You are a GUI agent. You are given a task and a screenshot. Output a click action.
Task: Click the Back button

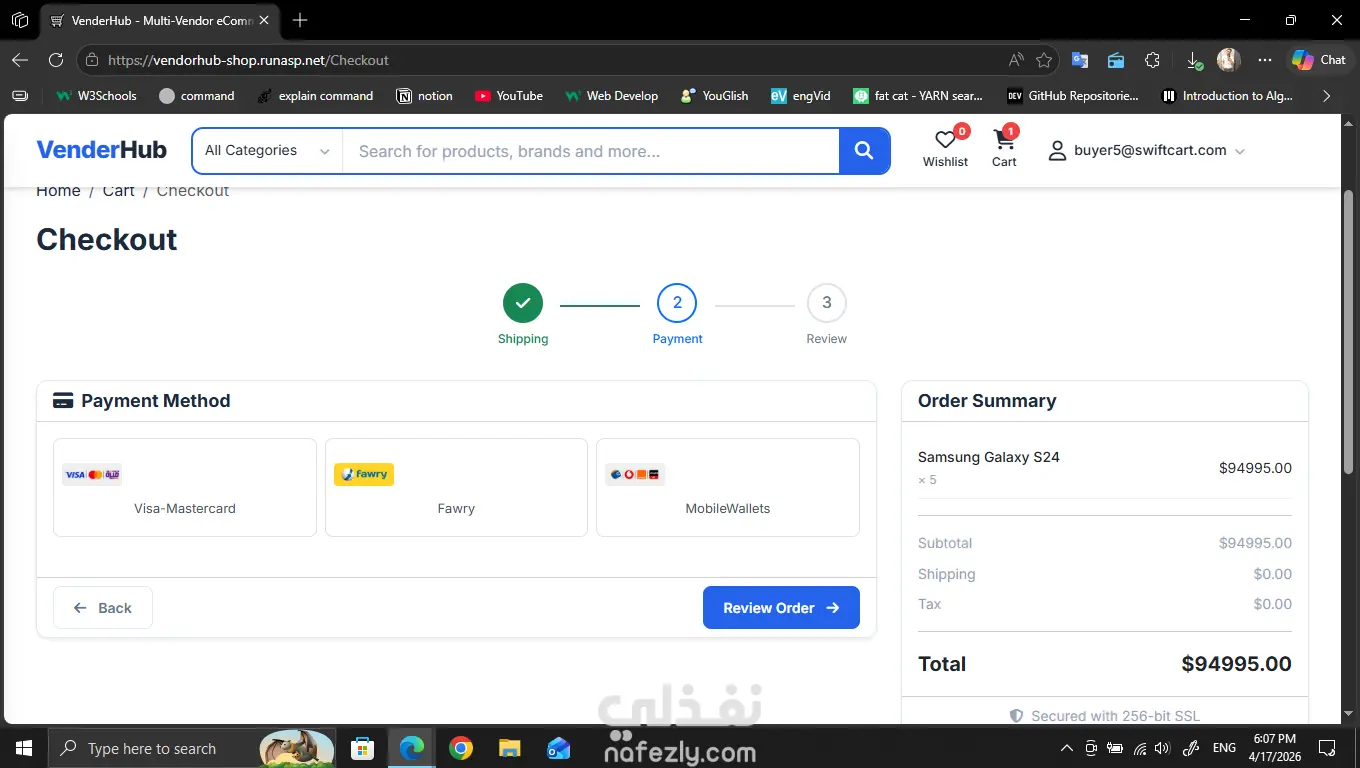103,608
